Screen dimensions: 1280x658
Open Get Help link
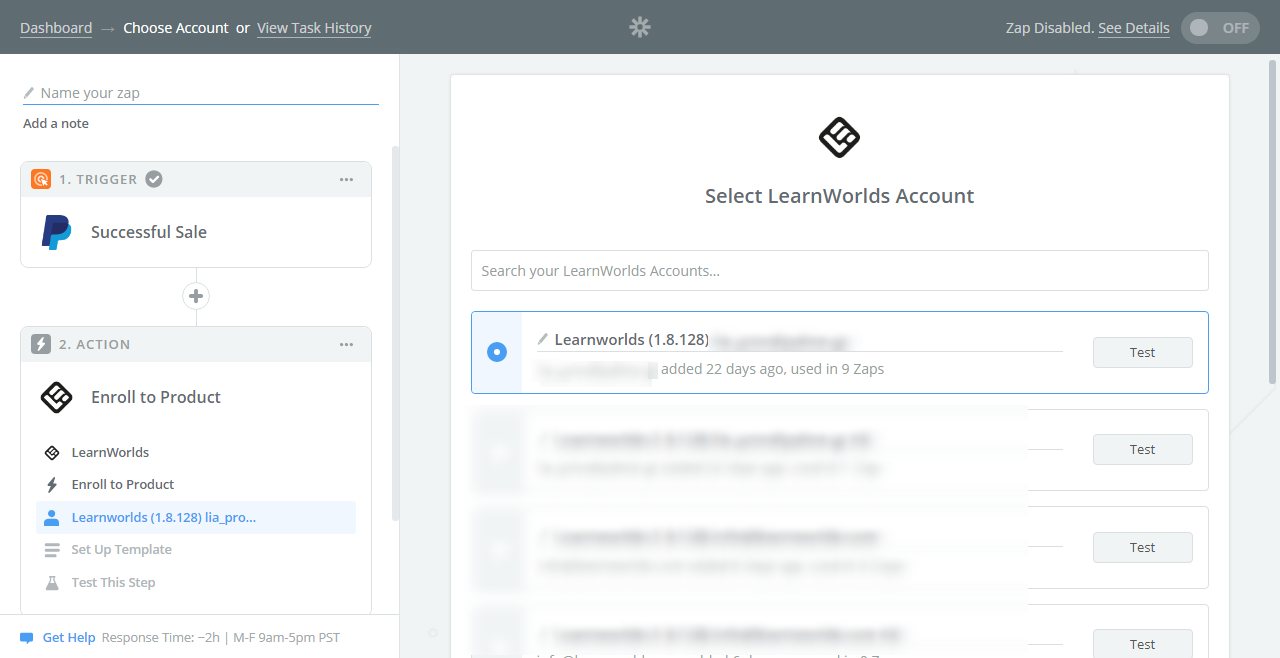(x=69, y=638)
